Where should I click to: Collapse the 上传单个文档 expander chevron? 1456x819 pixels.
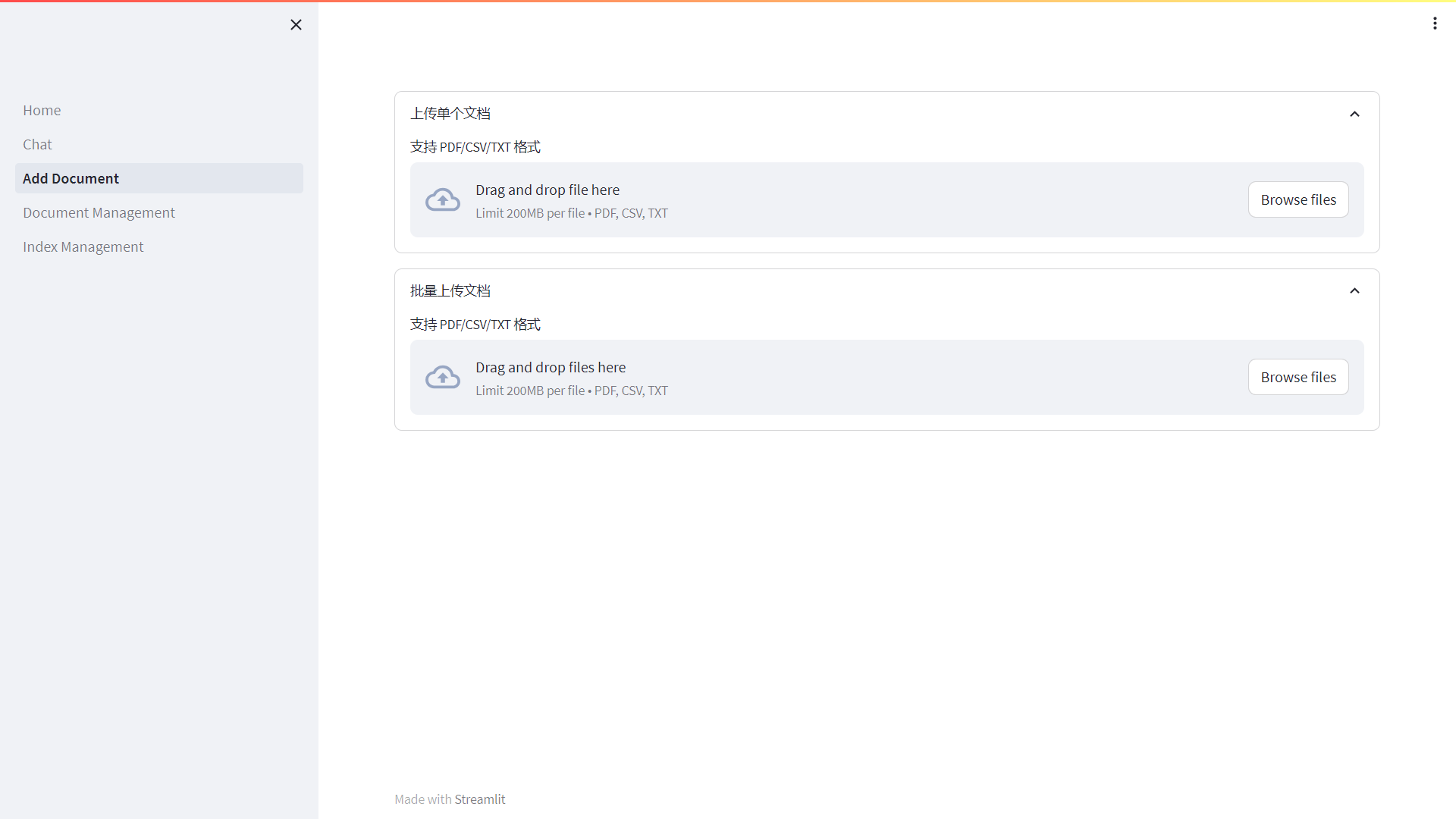(x=1354, y=114)
